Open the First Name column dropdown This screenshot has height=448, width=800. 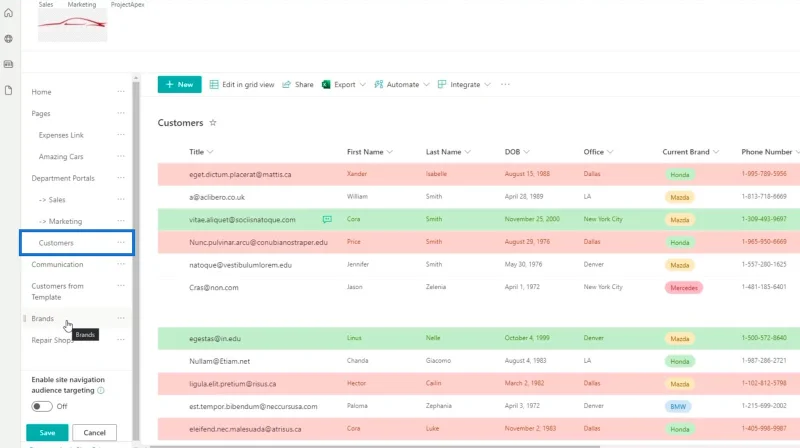coord(390,152)
